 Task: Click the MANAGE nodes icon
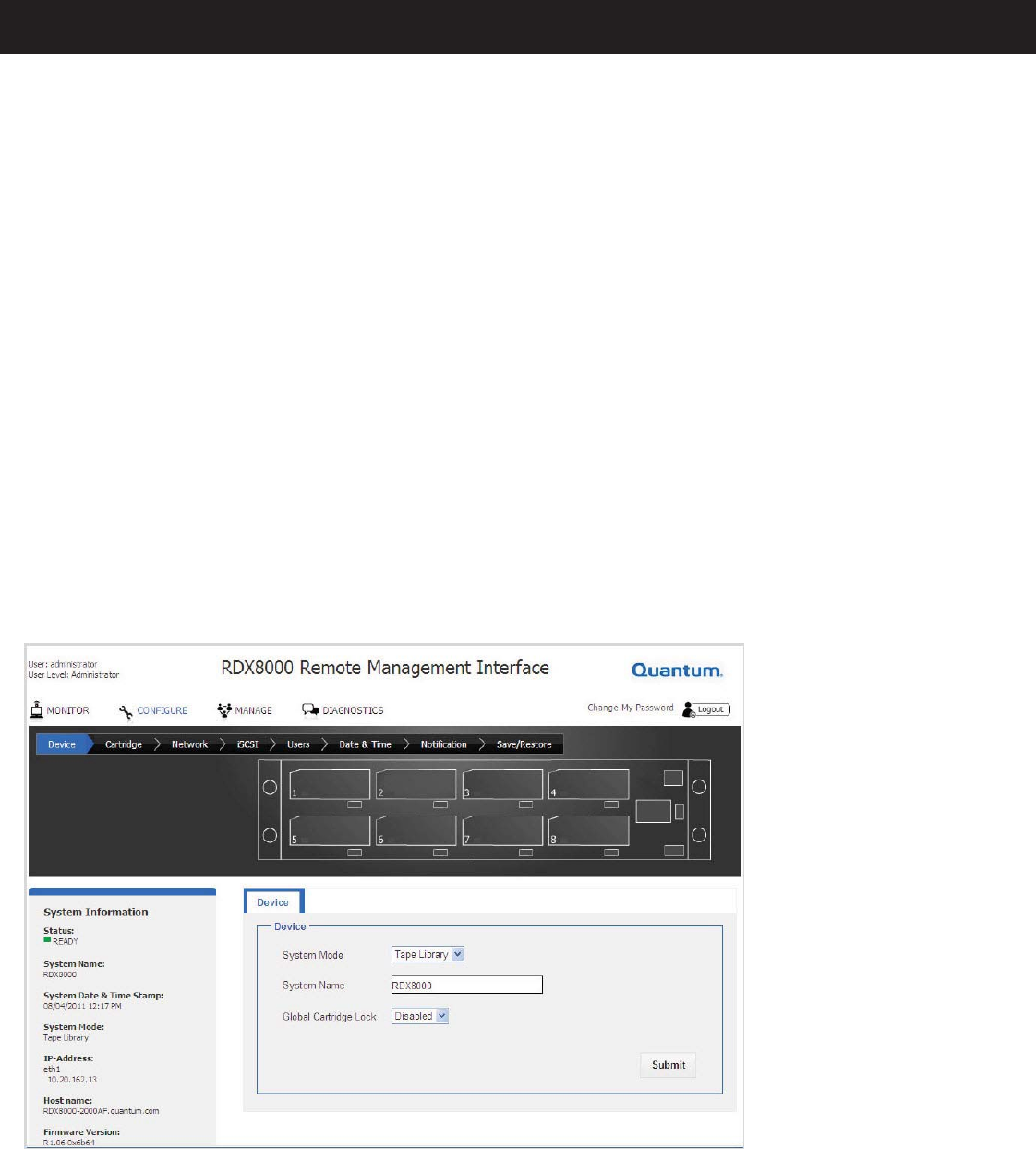tap(224, 710)
